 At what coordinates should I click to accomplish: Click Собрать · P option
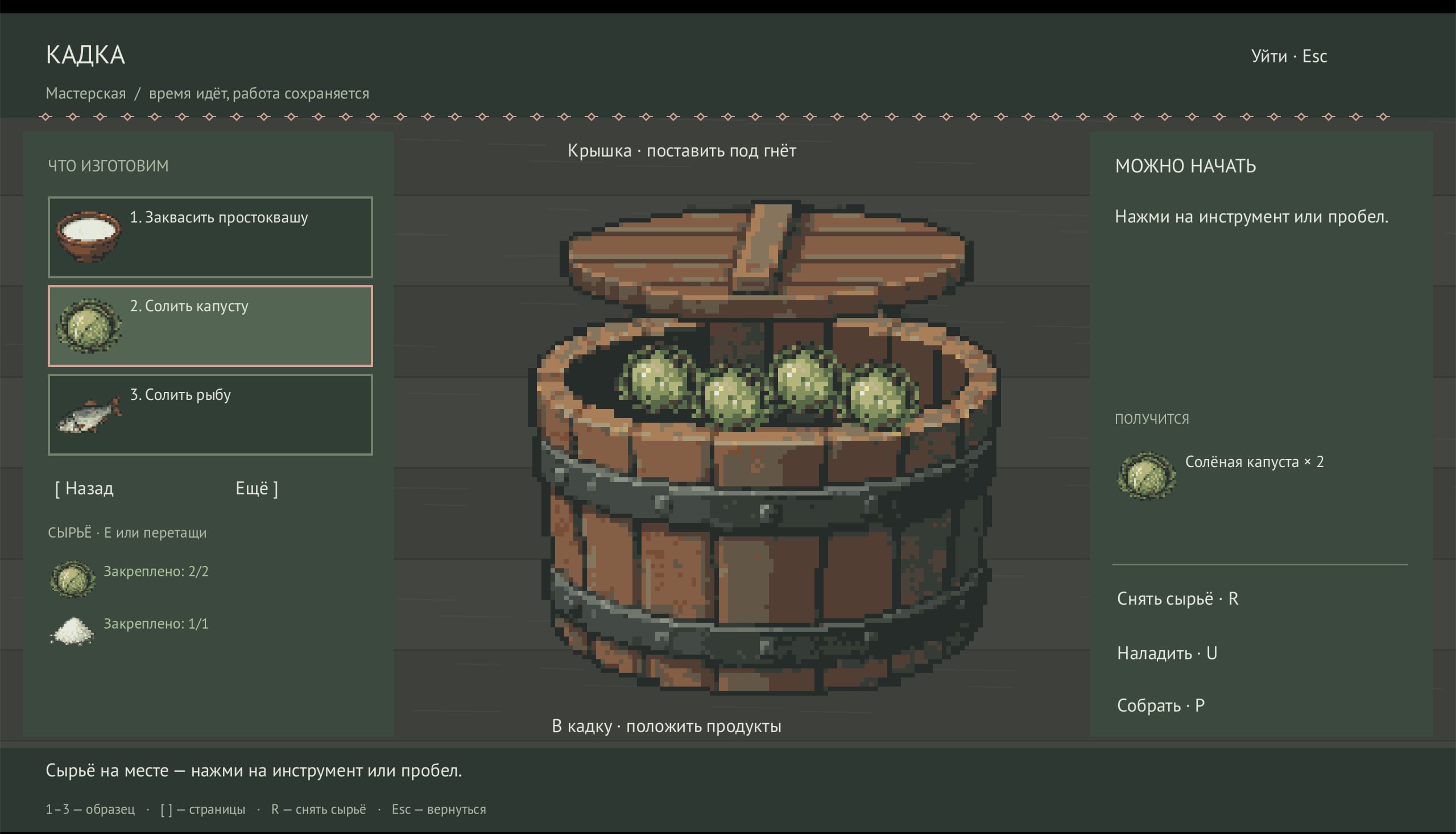tap(1161, 705)
